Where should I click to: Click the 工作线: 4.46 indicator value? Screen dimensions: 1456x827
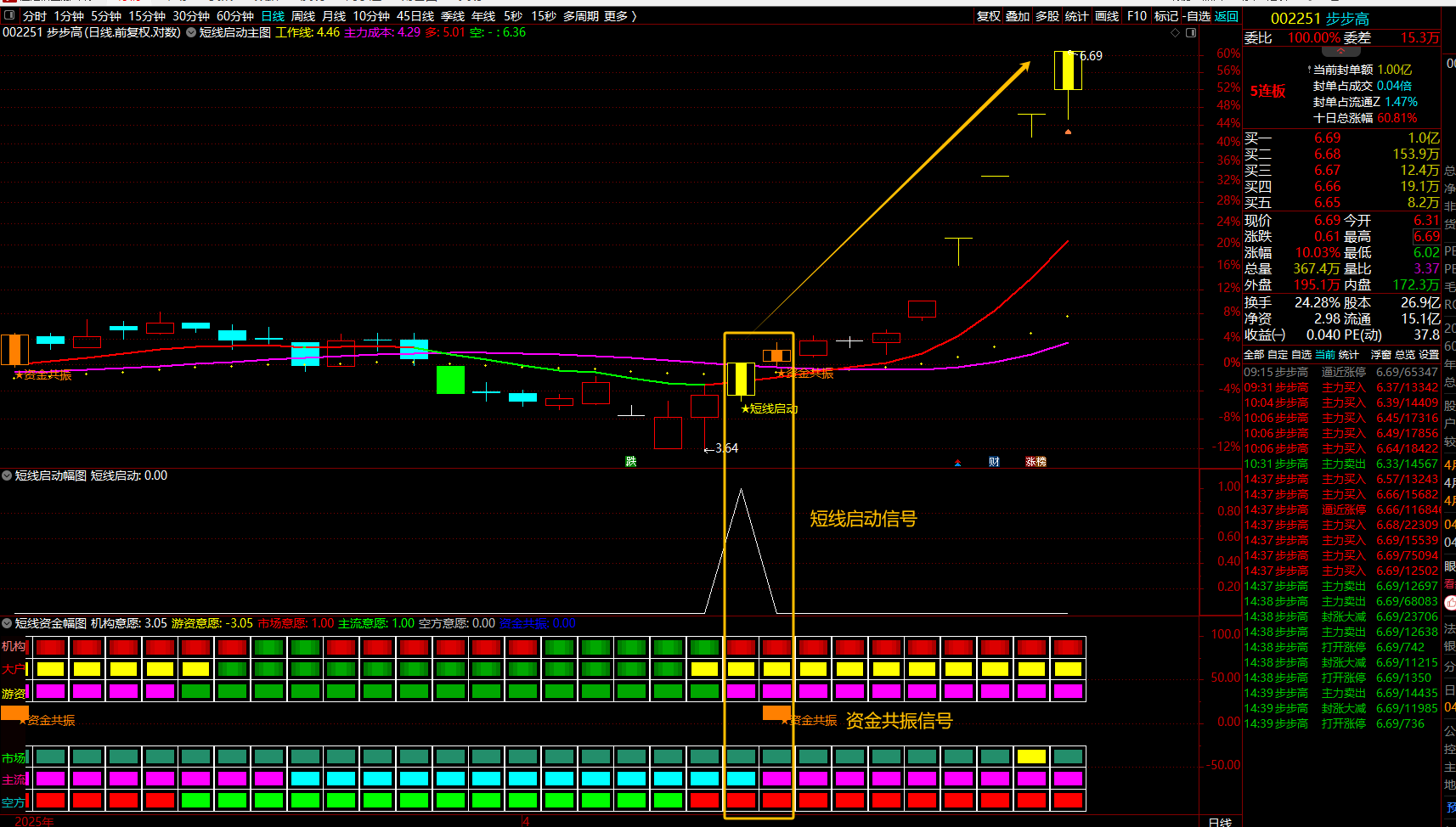click(x=308, y=32)
